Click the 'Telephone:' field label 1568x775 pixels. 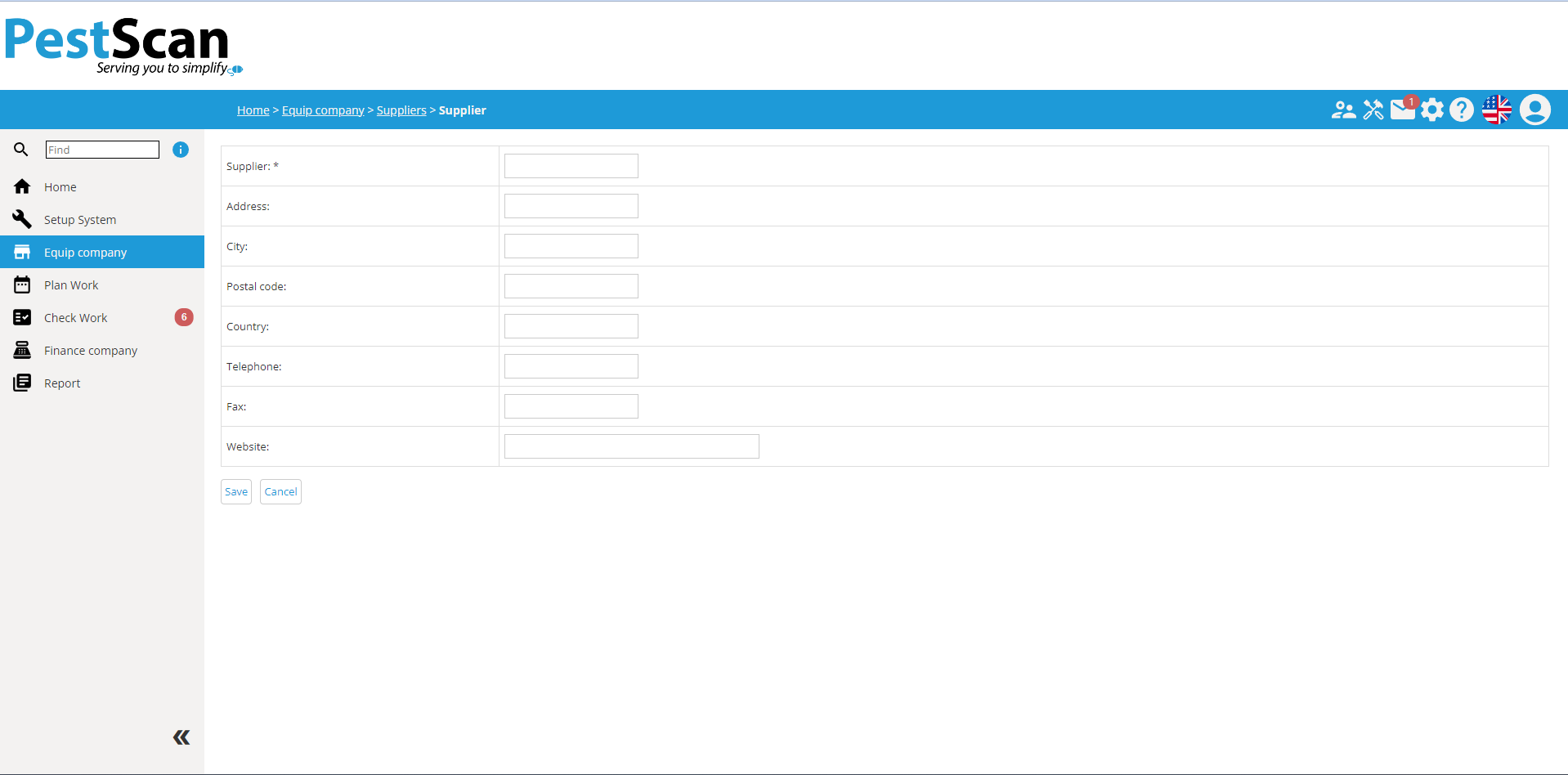point(254,366)
